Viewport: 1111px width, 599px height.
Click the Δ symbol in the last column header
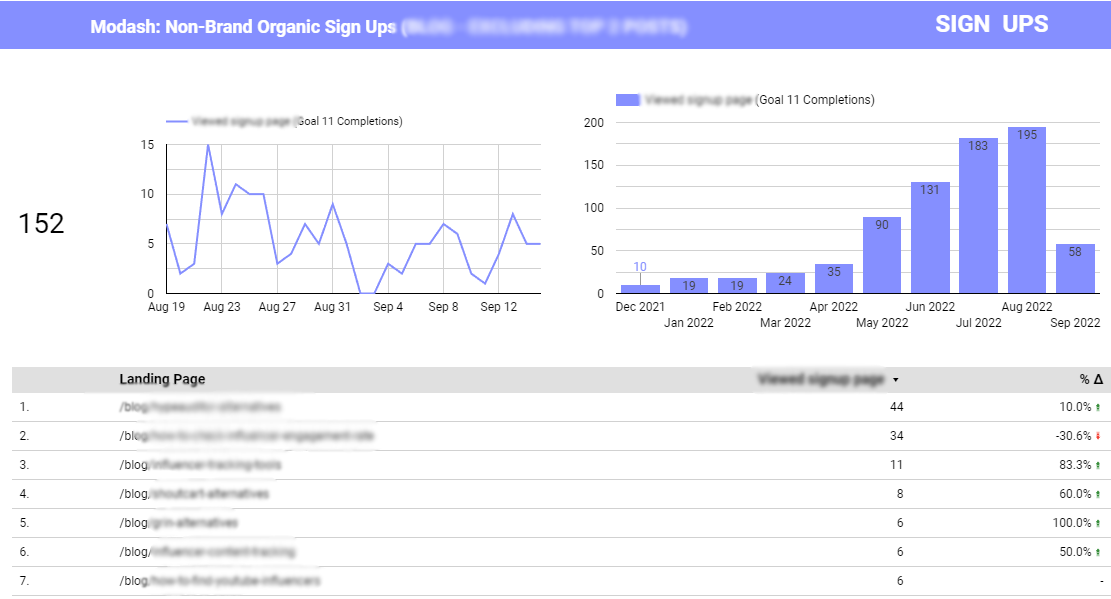coord(1096,379)
